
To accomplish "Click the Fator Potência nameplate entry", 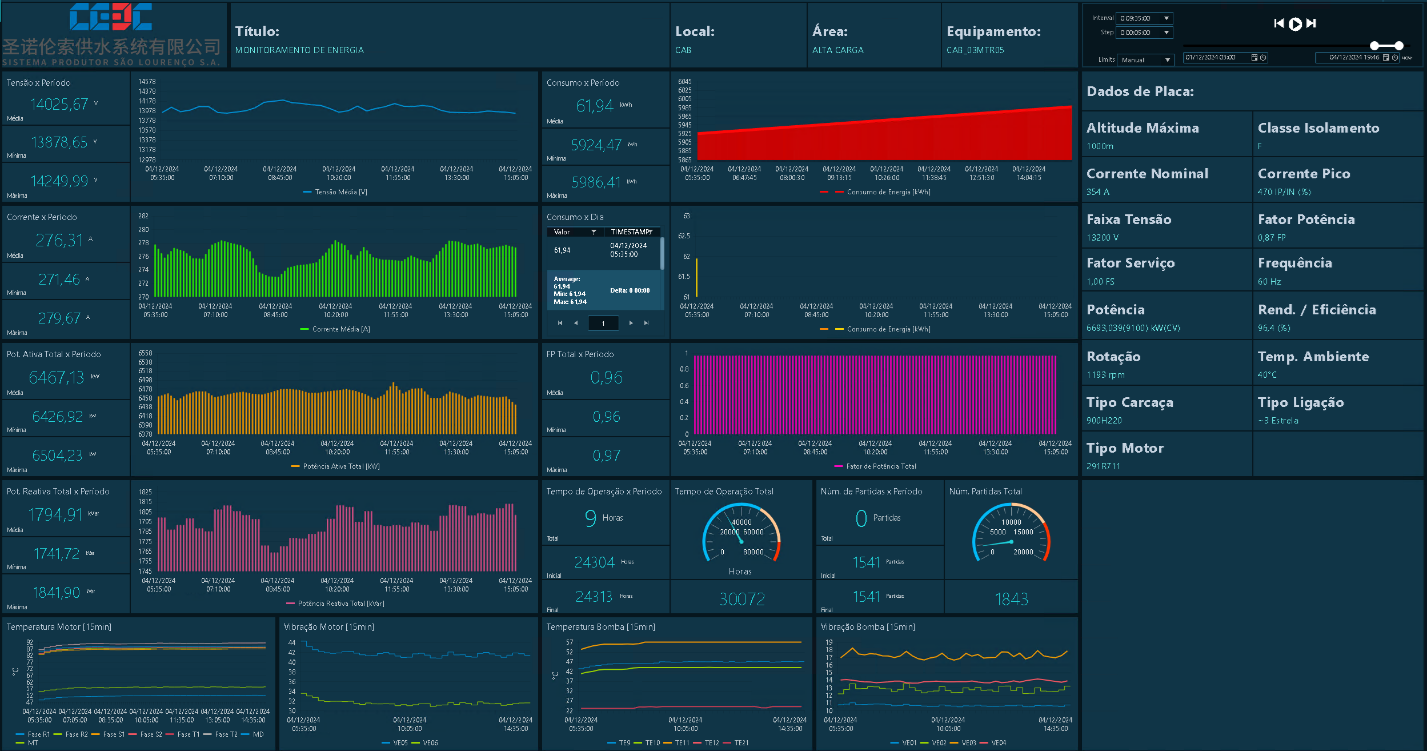I will pos(1339,226).
